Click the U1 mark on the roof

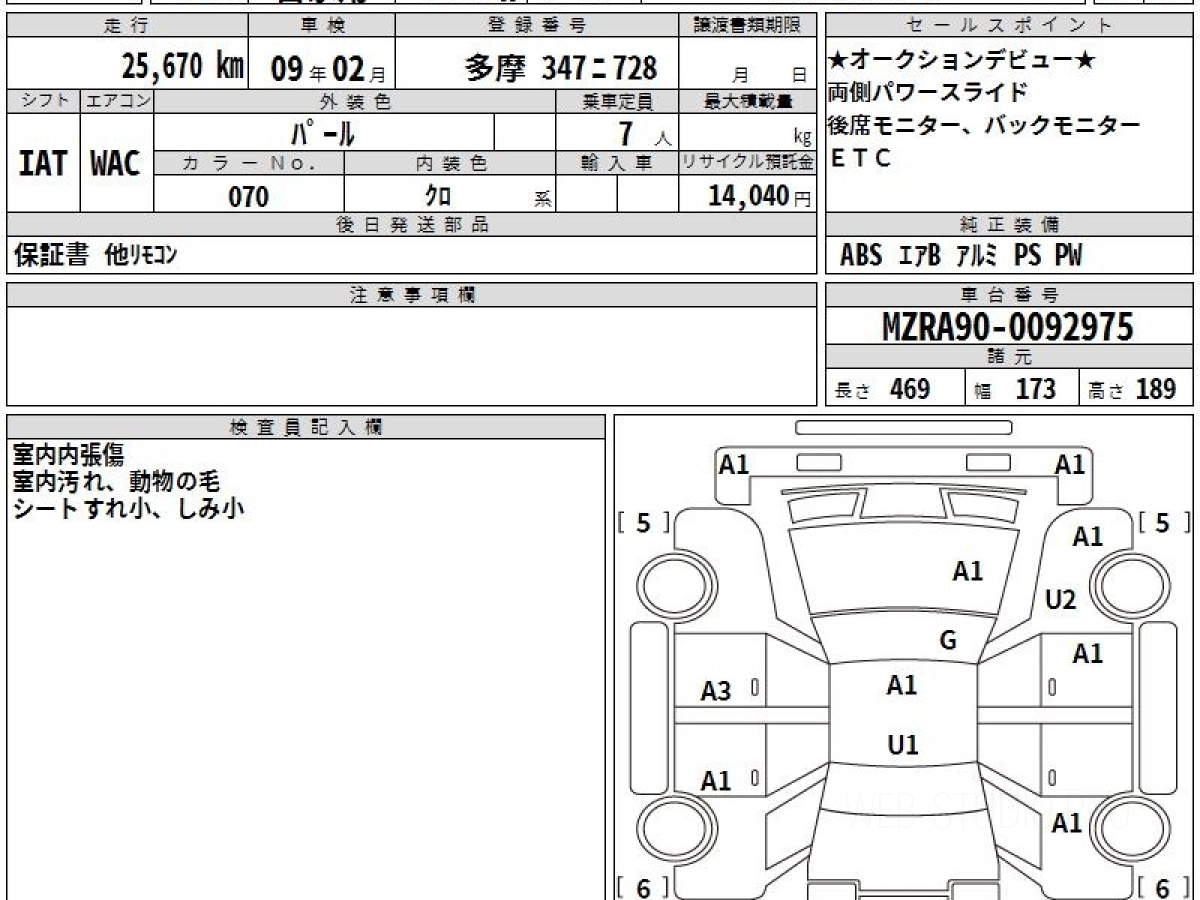click(x=903, y=745)
